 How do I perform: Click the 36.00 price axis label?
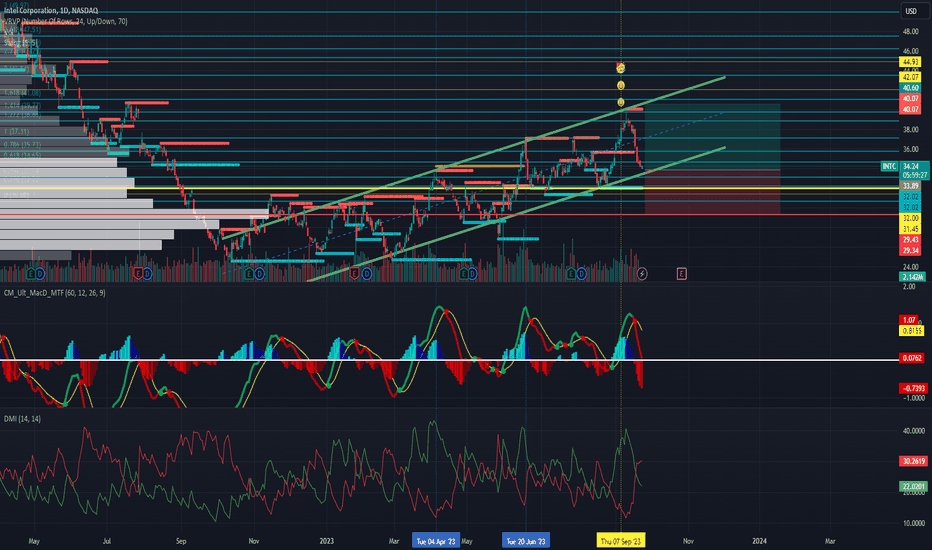point(911,149)
